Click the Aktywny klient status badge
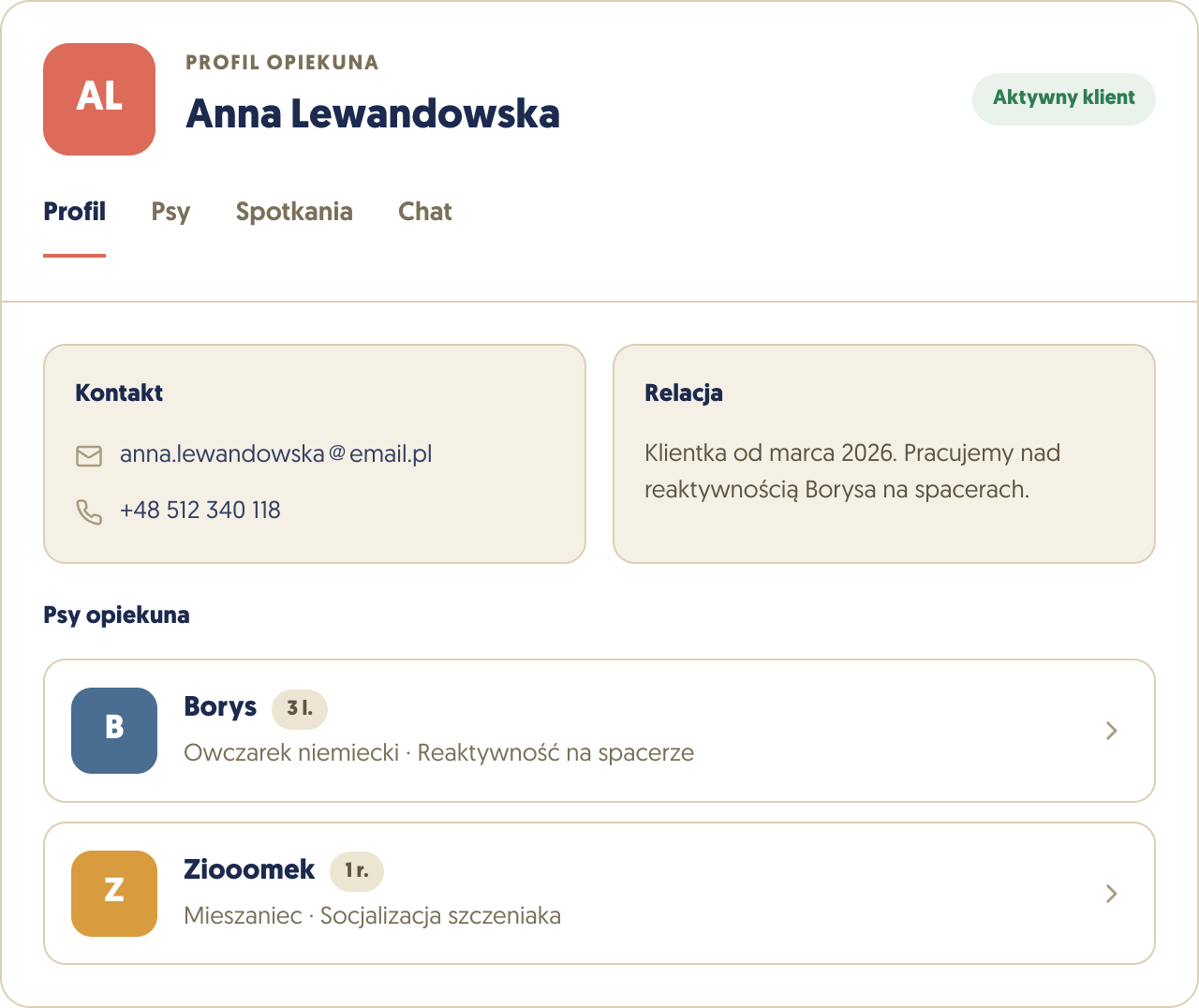This screenshot has height=1008, width=1199. [x=1064, y=98]
